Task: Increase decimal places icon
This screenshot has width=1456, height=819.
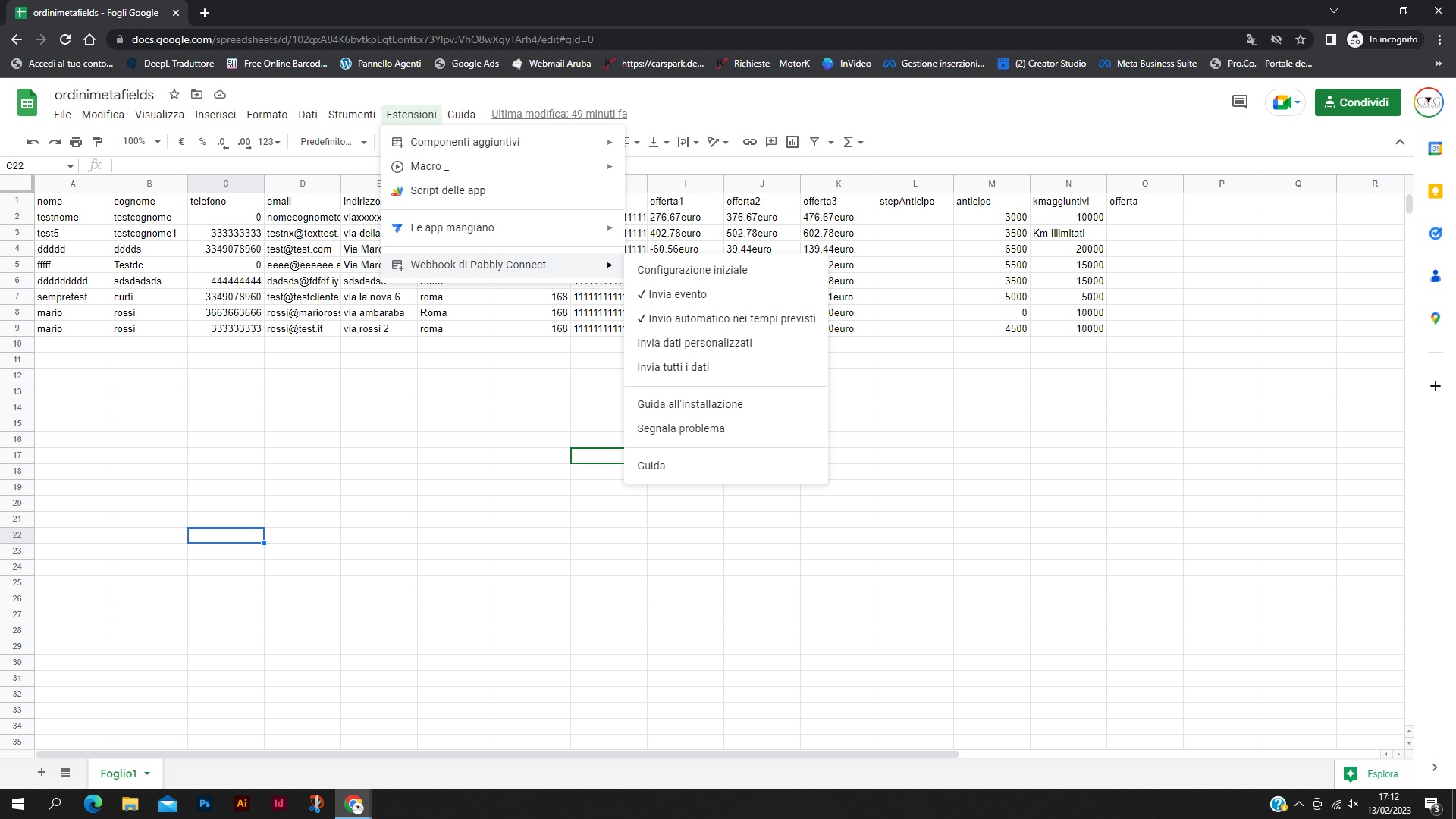Action: point(244,142)
